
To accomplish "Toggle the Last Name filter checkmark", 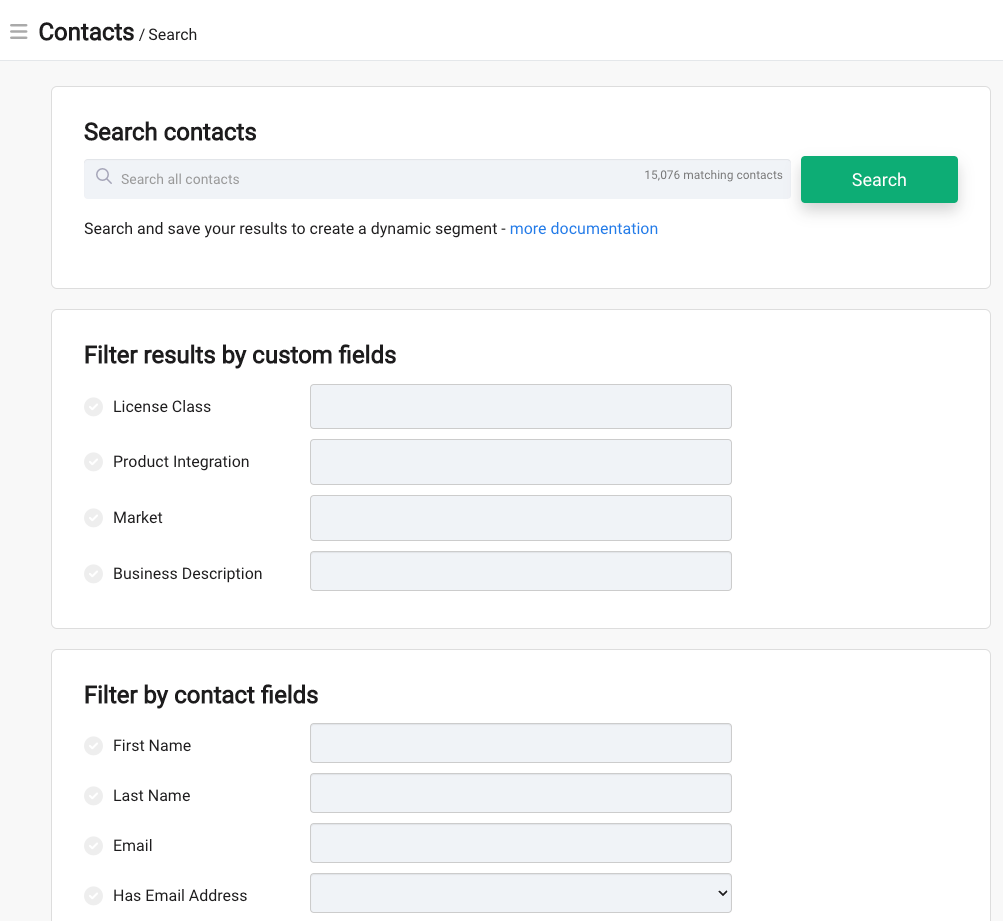I will [x=93, y=796].
